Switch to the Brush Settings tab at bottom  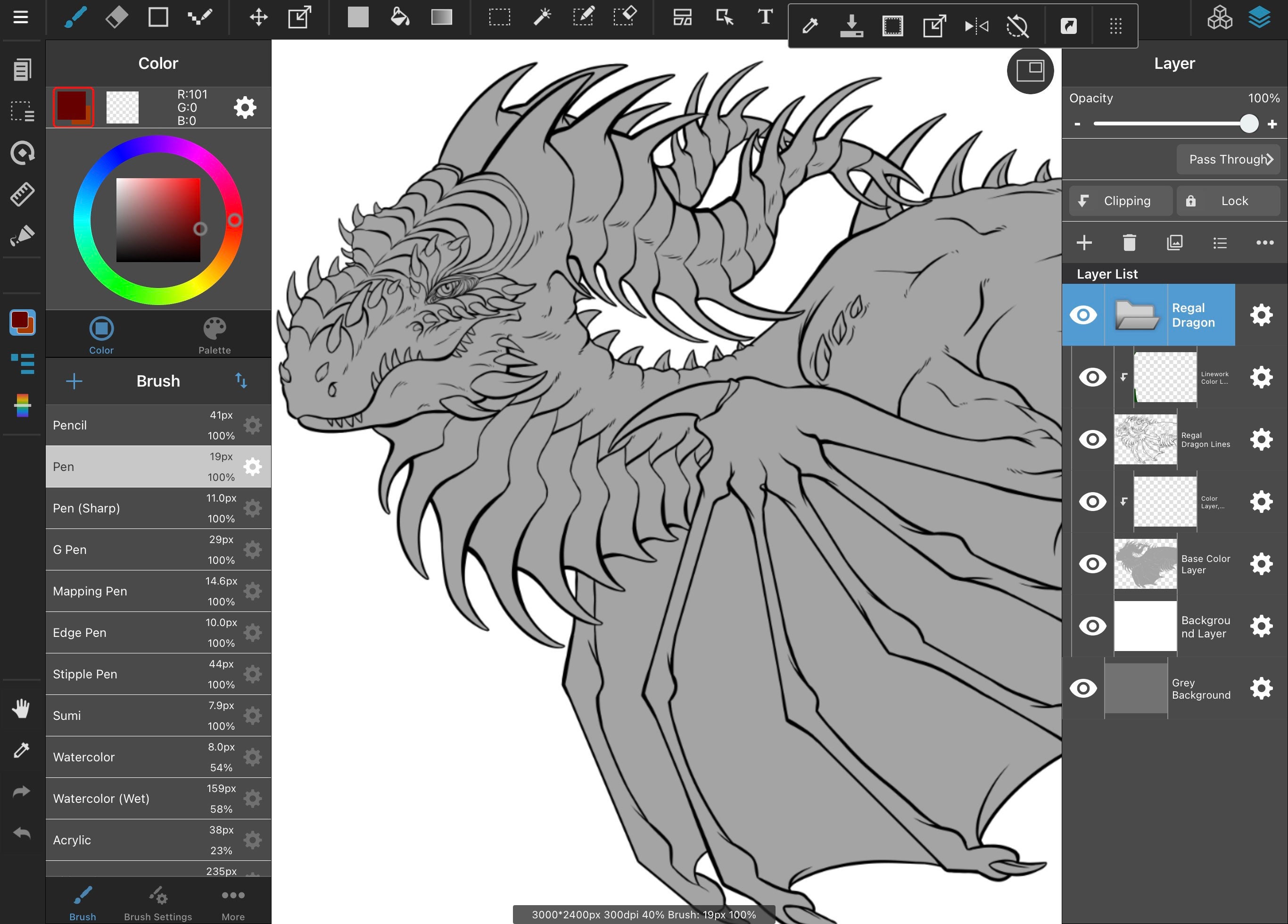click(x=158, y=903)
